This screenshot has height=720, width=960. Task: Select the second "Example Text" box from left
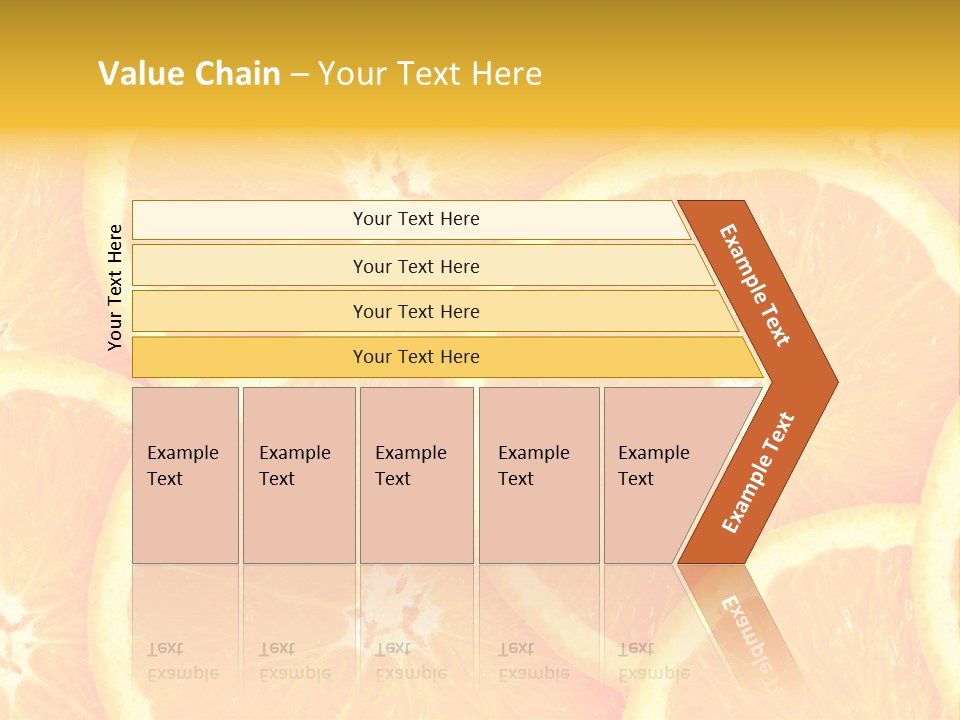(x=298, y=475)
